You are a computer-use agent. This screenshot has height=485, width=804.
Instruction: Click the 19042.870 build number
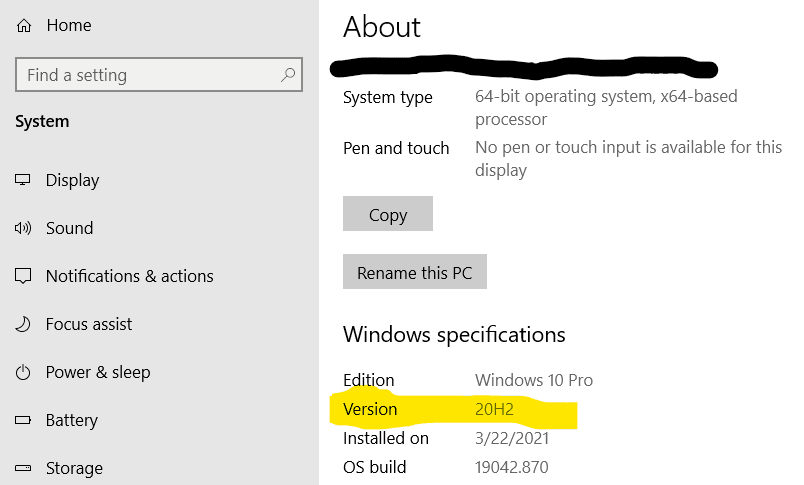[x=511, y=467]
